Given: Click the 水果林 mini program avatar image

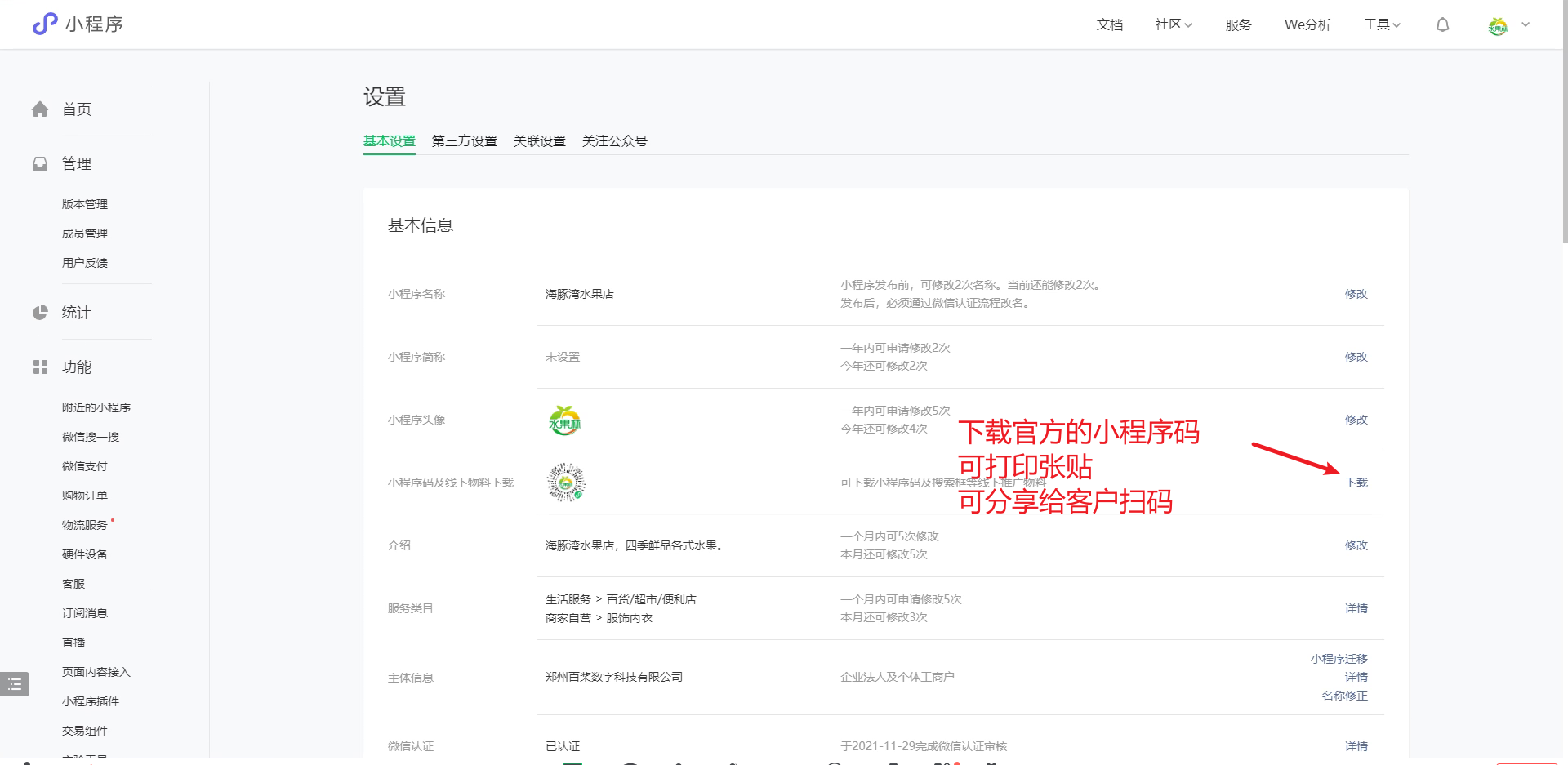Looking at the screenshot, I should click(x=564, y=420).
